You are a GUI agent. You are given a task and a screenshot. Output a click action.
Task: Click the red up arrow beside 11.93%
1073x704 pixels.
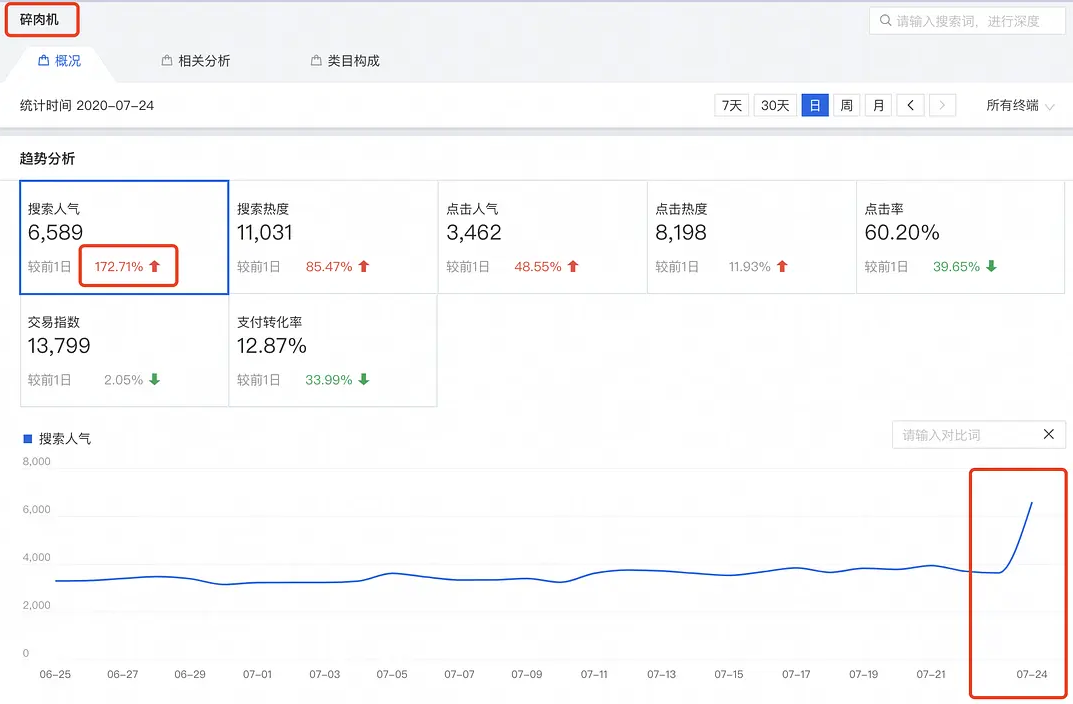click(x=784, y=267)
